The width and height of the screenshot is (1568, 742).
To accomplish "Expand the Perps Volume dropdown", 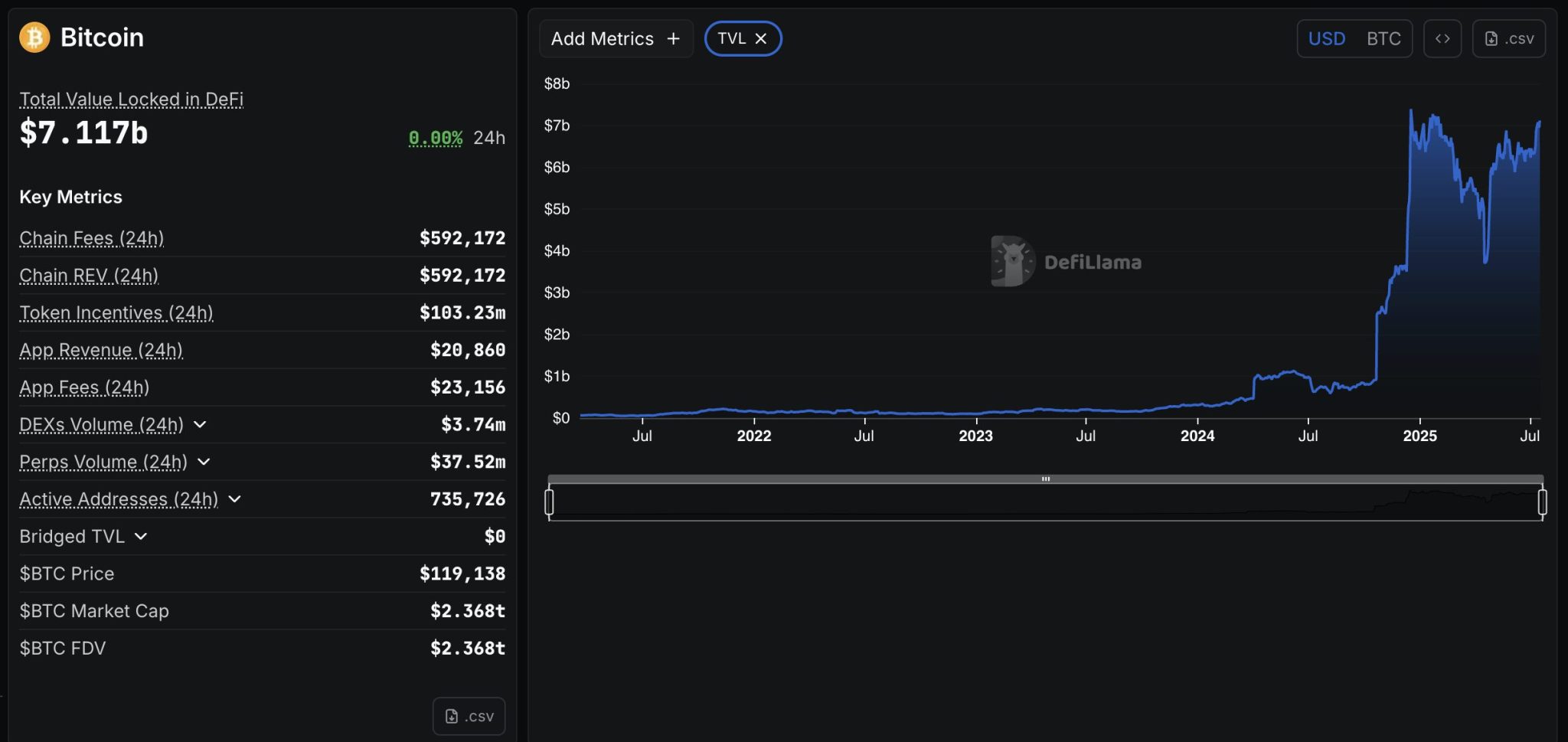I will tap(204, 462).
